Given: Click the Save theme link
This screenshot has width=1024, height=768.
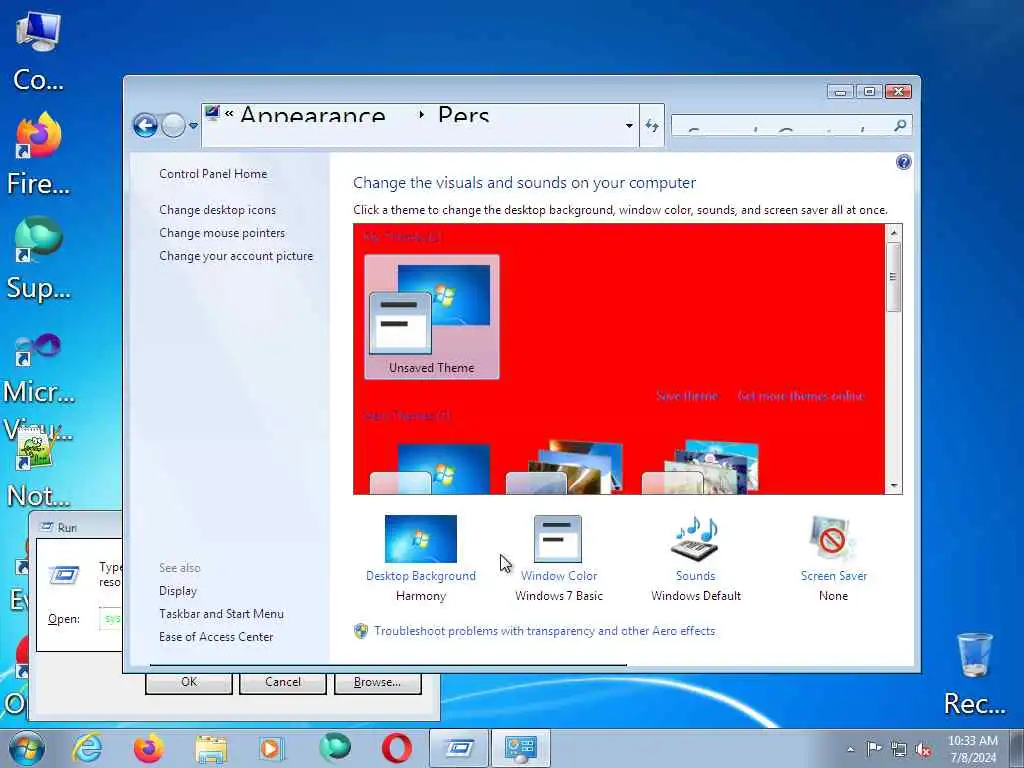Looking at the screenshot, I should click(x=686, y=396).
